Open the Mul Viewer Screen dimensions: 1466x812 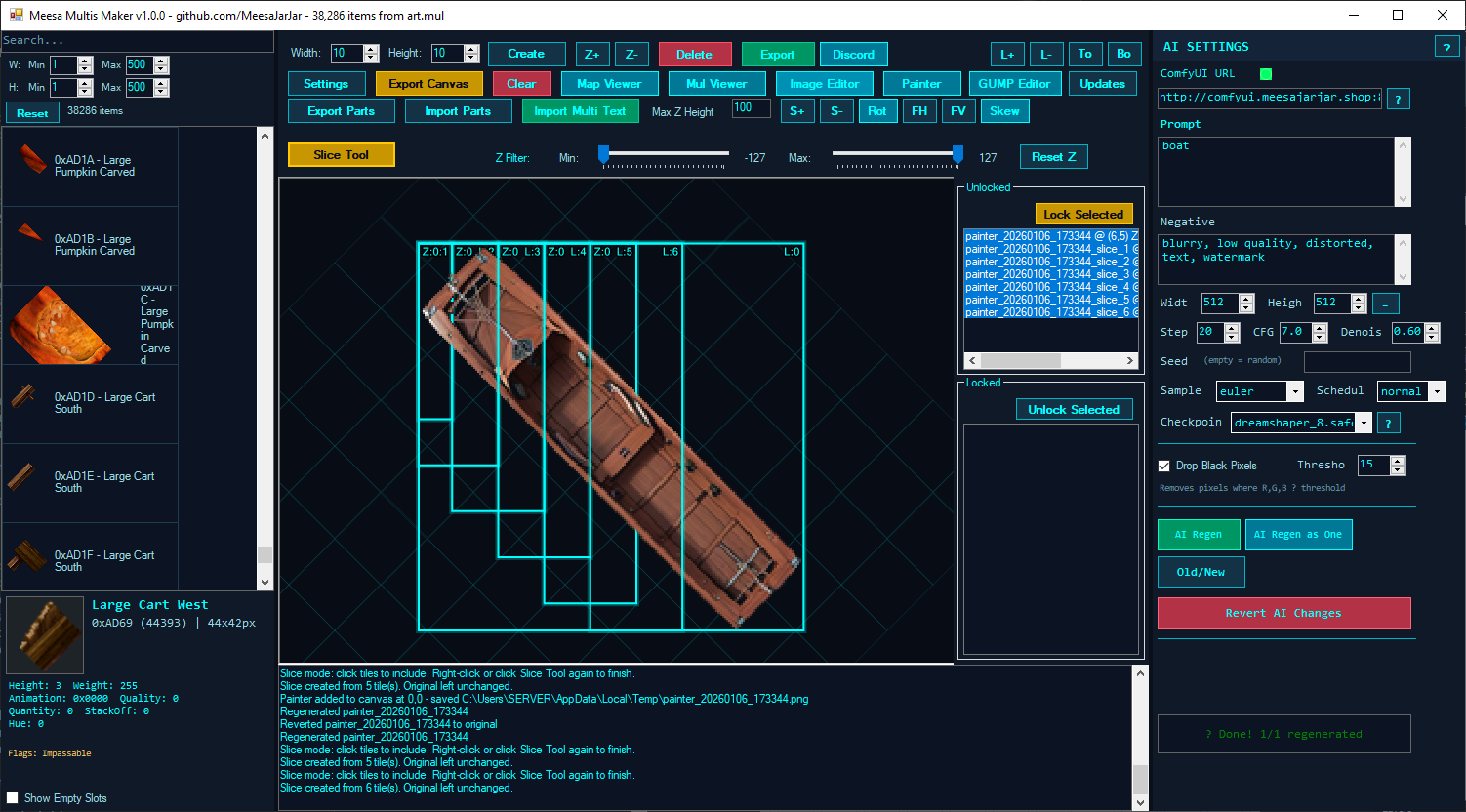coord(716,84)
